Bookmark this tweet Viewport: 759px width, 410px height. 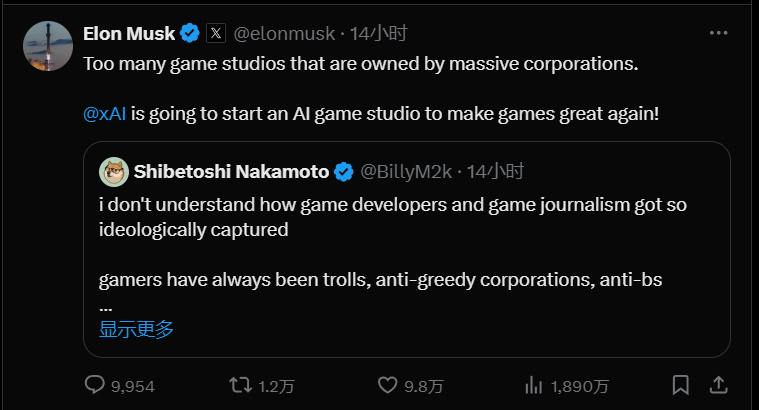680,385
